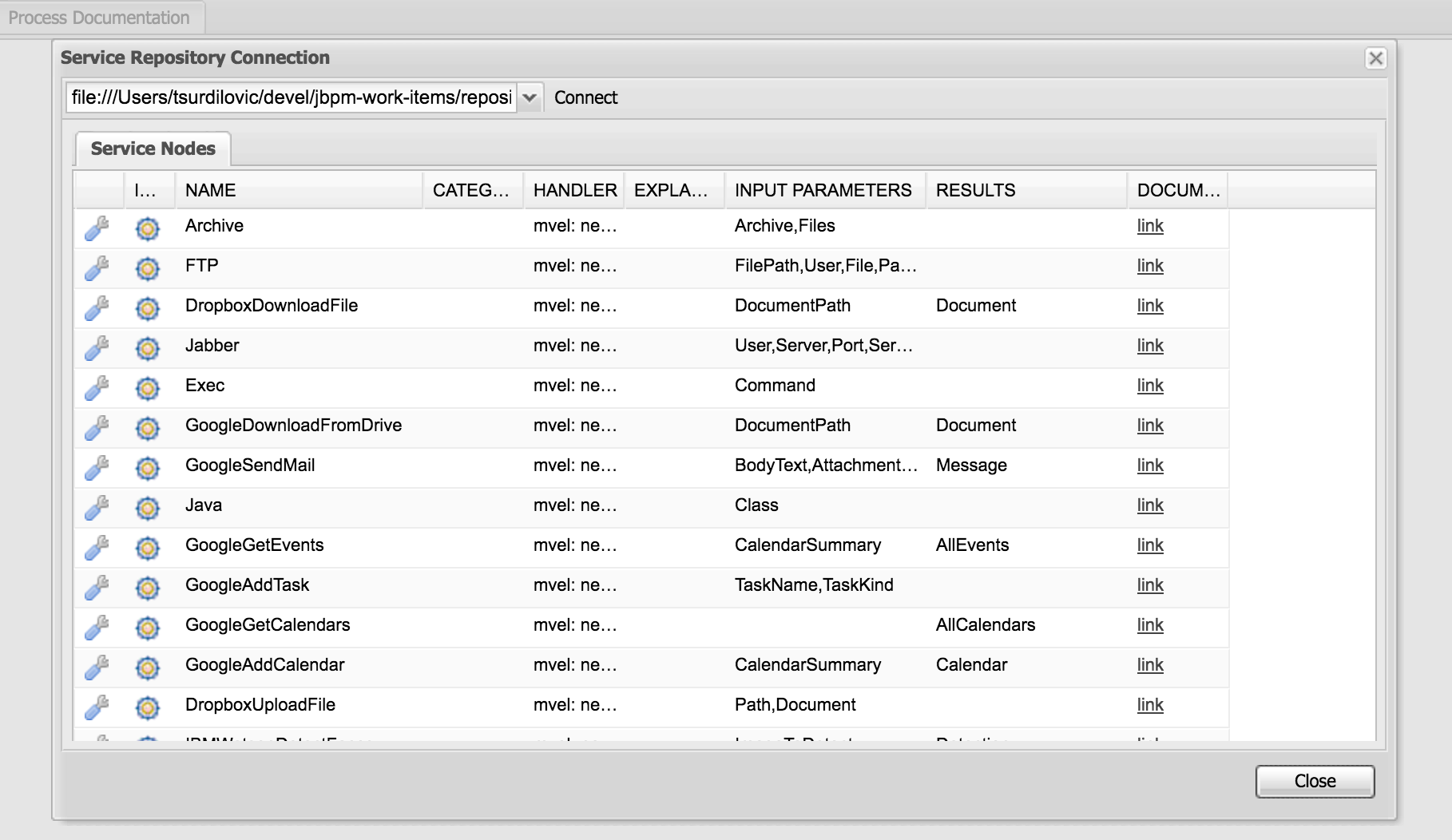Install GoogleAddTask using its wrench icon

(97, 588)
